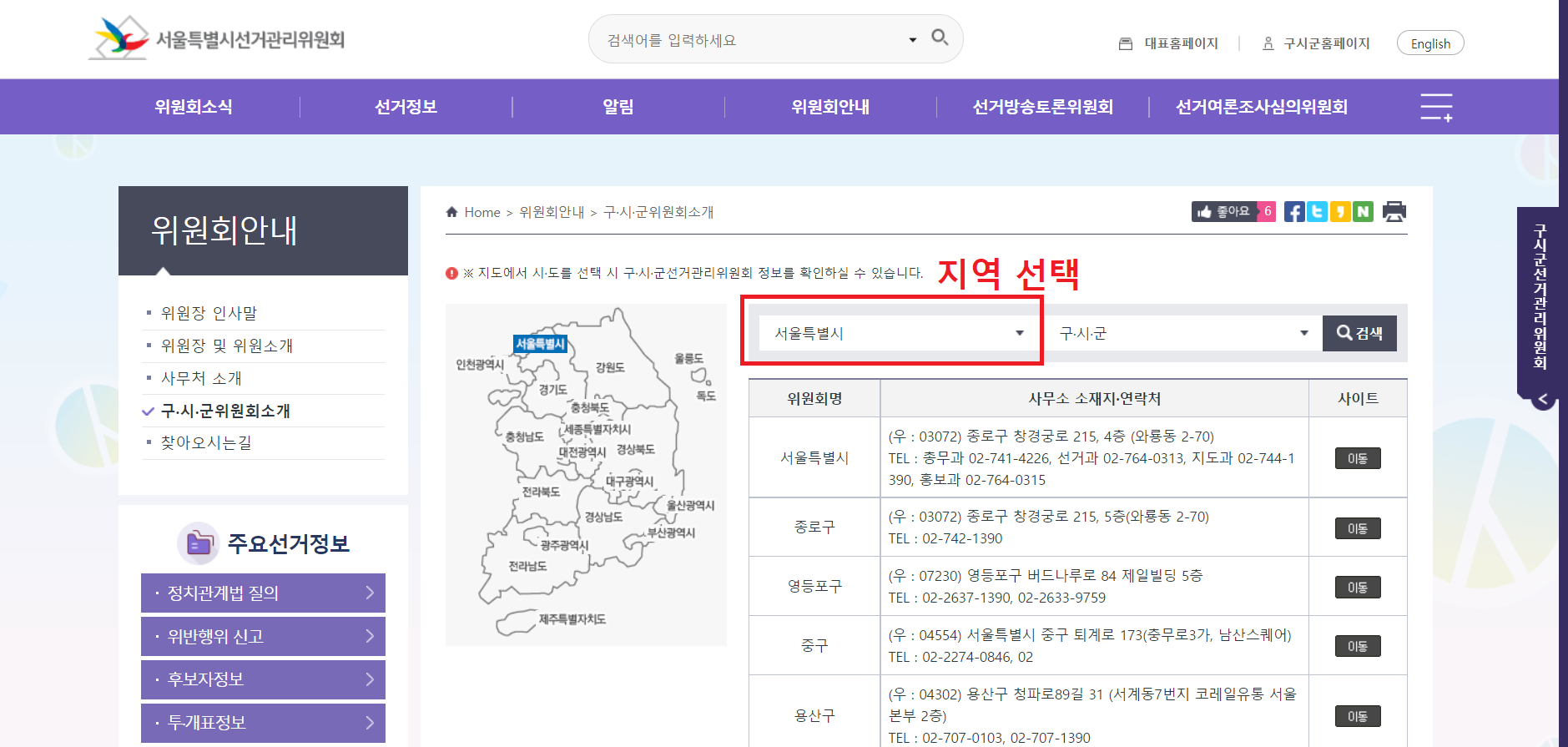Expand 정치관계법 질의 link
This screenshot has width=1568, height=747.
(263, 593)
